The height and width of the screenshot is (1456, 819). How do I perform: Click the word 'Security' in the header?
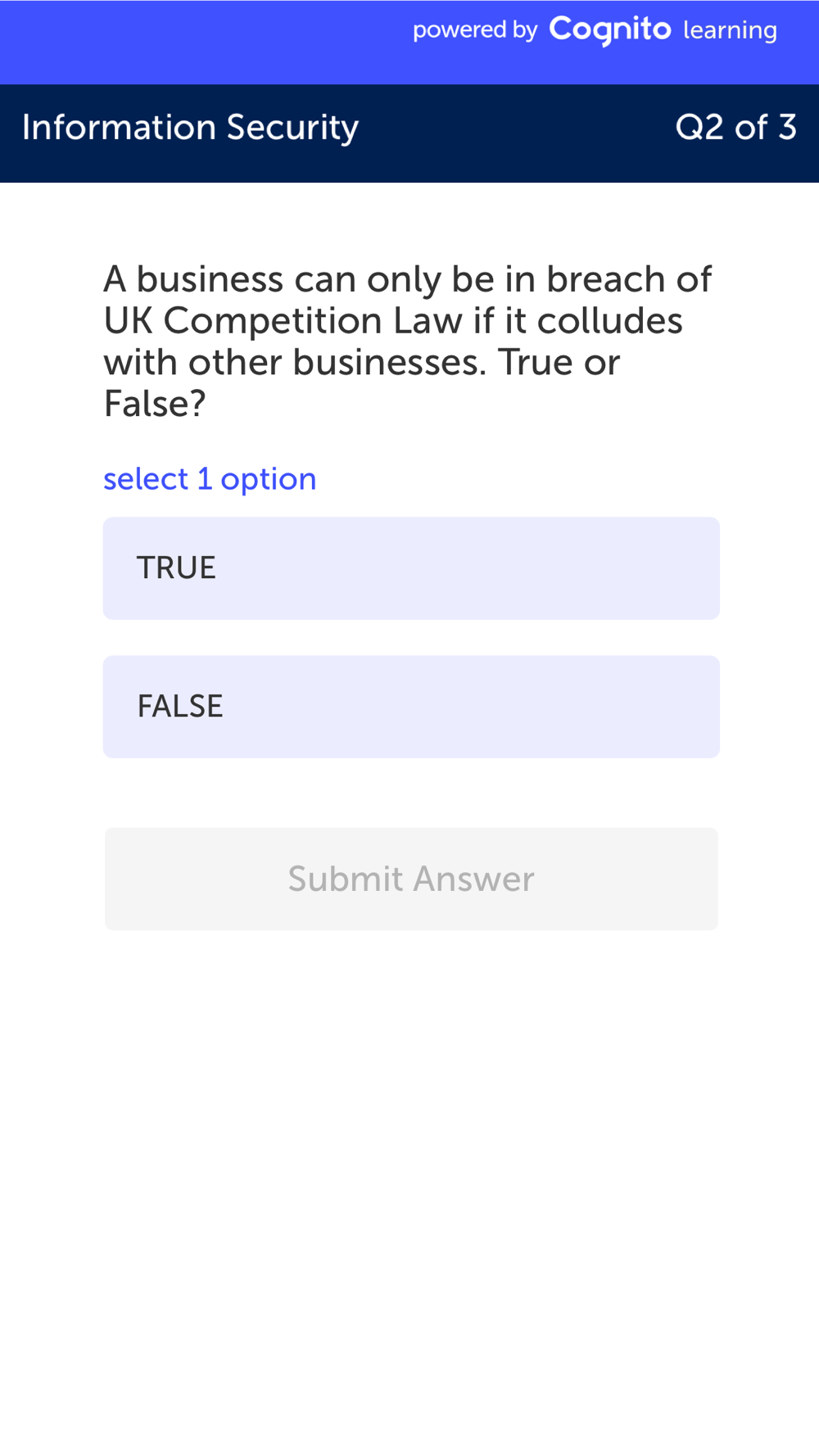292,128
